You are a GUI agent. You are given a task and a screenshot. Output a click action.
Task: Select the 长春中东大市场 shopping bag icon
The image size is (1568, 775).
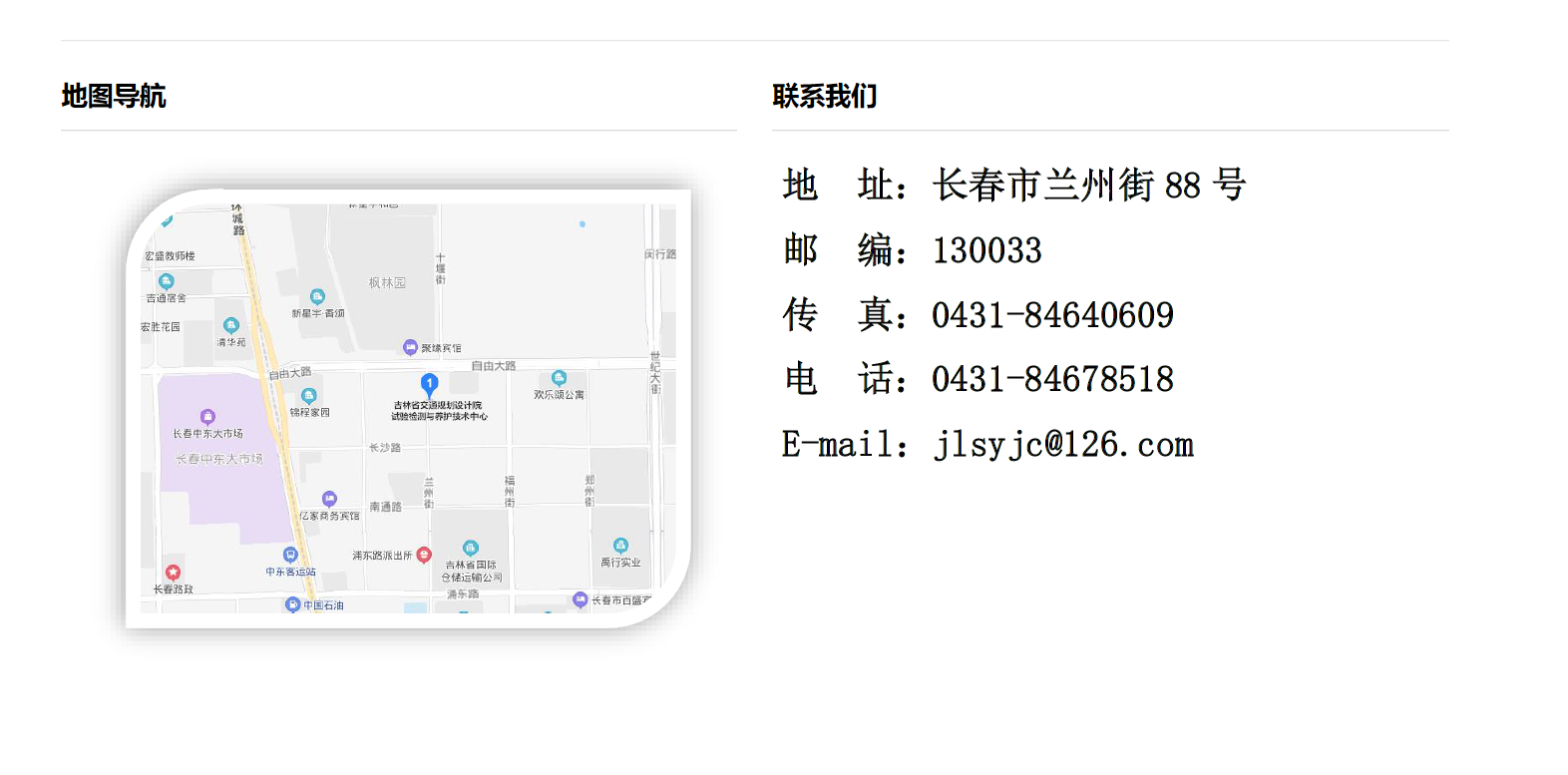tap(207, 417)
